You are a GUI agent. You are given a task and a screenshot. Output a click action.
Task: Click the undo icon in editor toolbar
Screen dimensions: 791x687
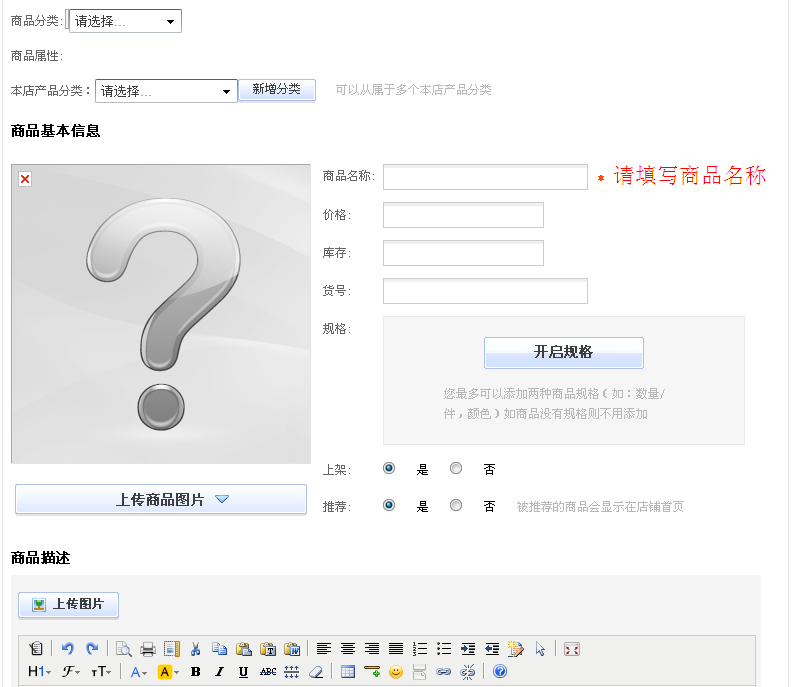pyautogui.click(x=68, y=649)
